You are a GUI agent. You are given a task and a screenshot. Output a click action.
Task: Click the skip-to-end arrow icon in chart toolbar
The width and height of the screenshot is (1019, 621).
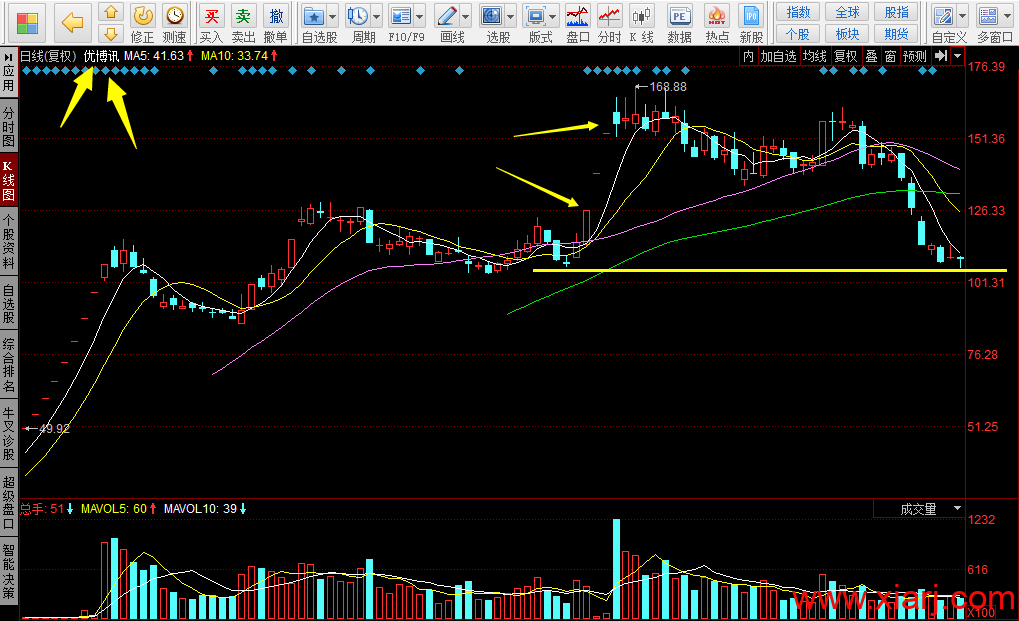[941, 56]
